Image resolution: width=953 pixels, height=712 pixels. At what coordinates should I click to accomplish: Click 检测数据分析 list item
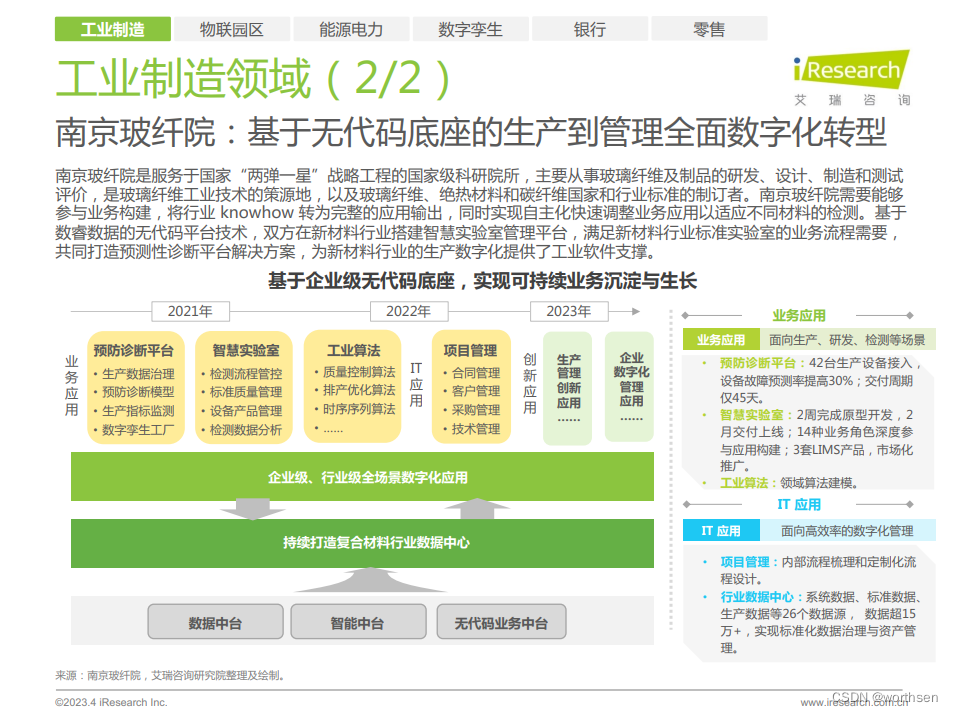click(x=246, y=430)
